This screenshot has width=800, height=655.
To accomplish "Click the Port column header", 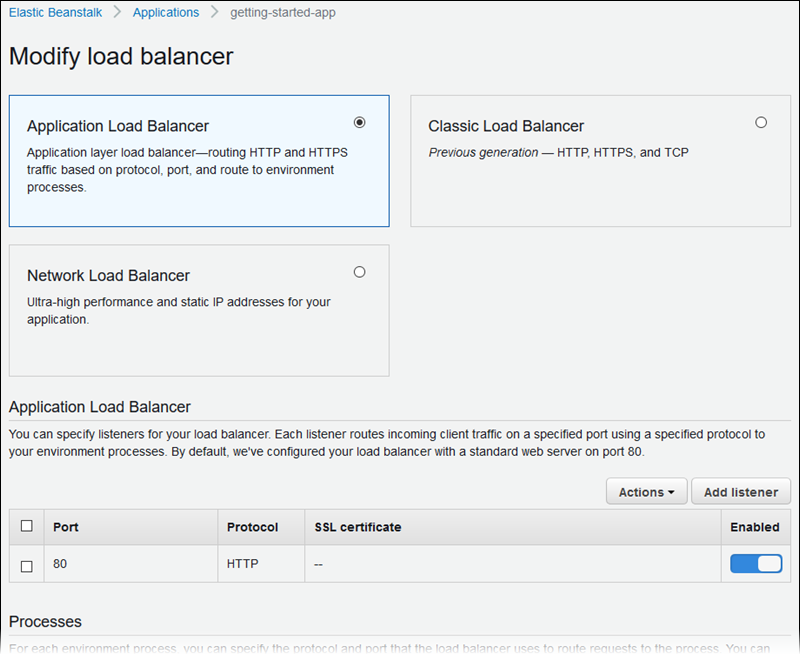I will (66, 526).
